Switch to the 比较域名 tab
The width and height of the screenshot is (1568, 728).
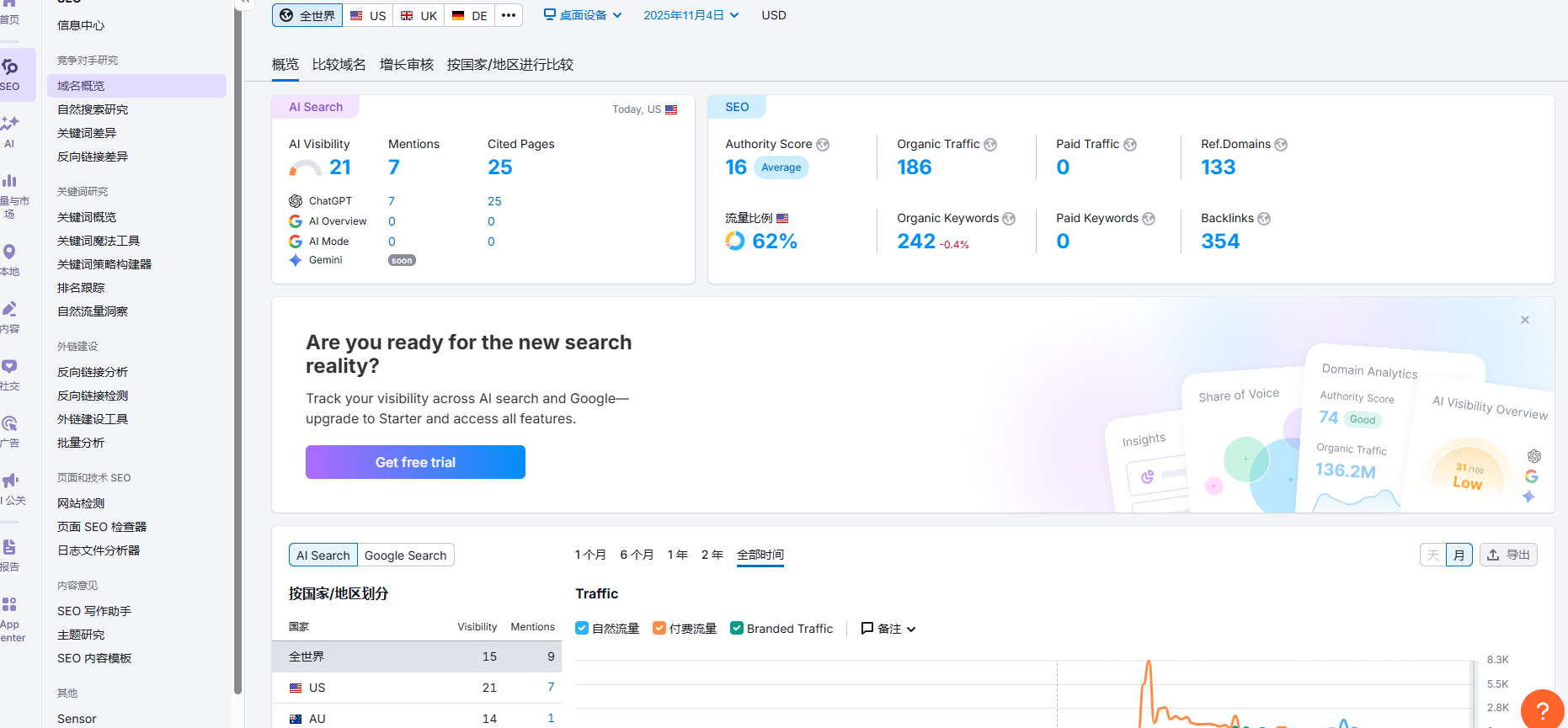click(339, 65)
